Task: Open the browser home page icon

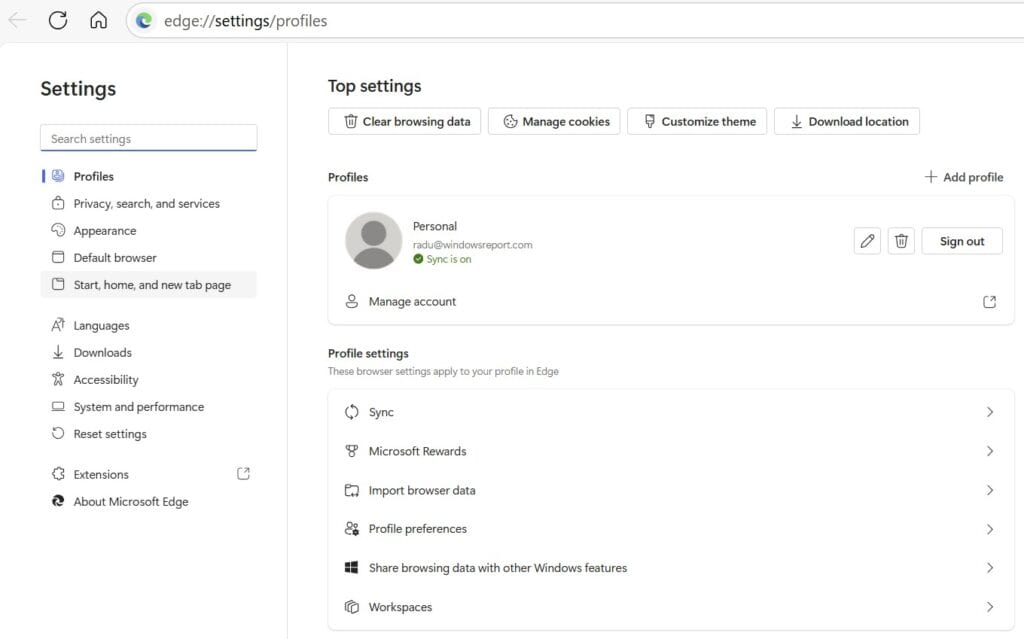Action: click(x=97, y=20)
